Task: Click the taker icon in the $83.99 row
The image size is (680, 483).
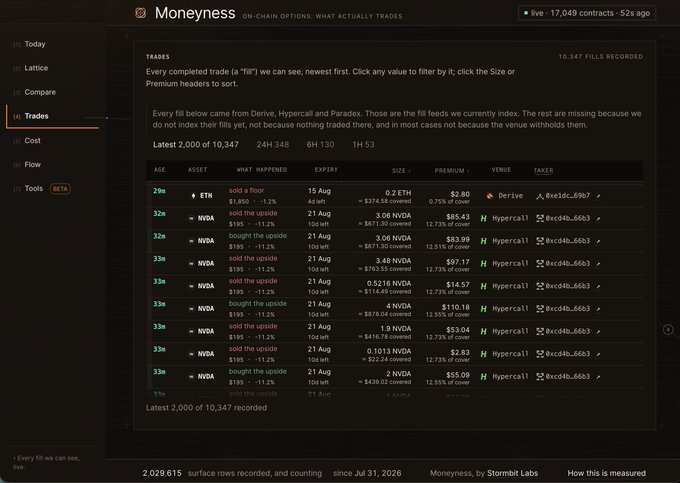Action: point(540,241)
